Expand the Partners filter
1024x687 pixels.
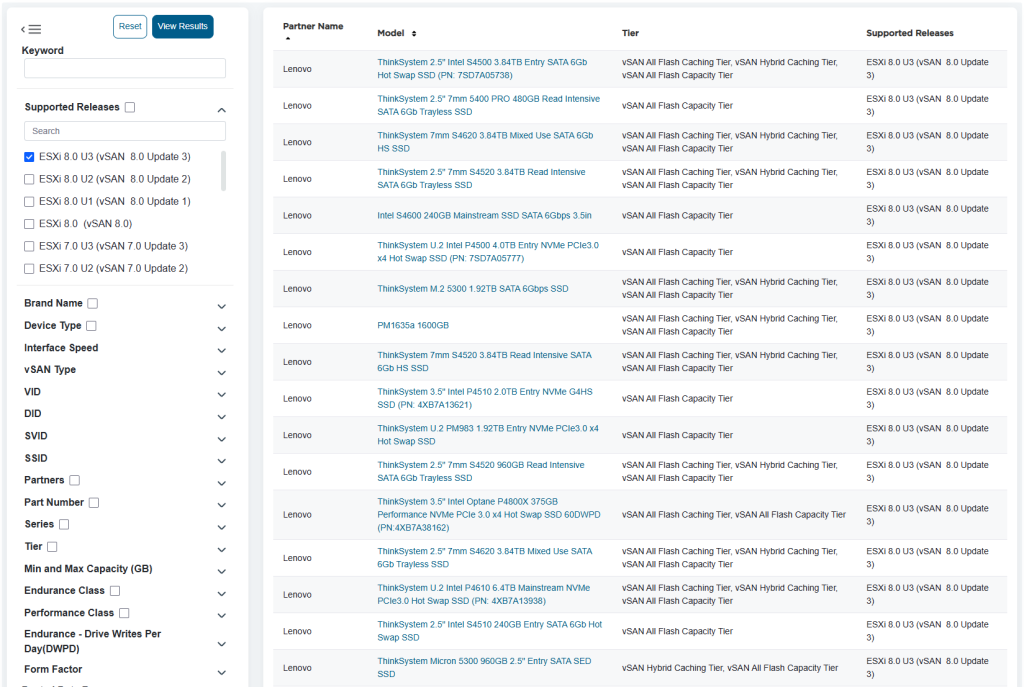click(x=222, y=483)
